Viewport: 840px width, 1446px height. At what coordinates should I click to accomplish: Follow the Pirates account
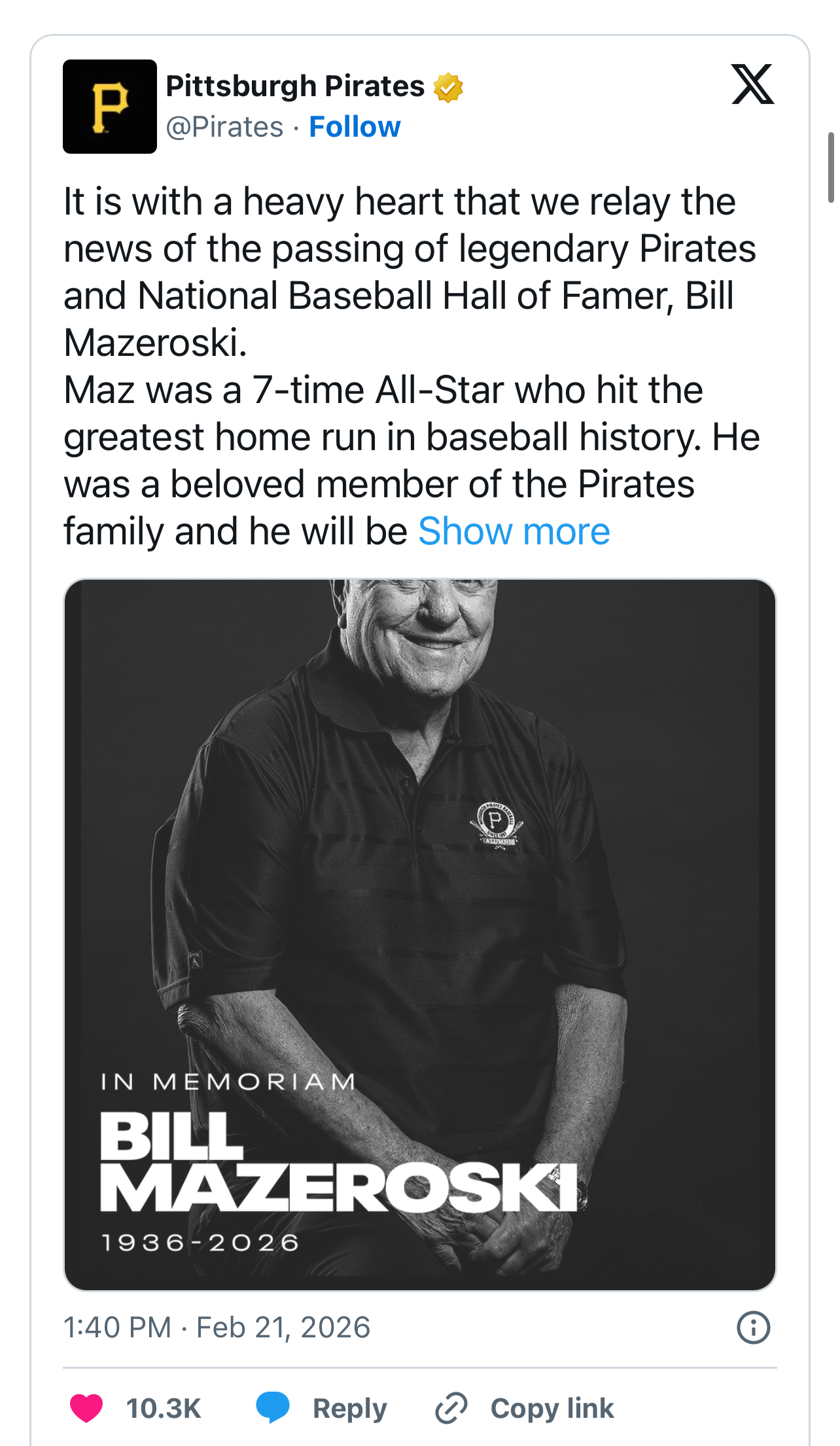[355, 127]
